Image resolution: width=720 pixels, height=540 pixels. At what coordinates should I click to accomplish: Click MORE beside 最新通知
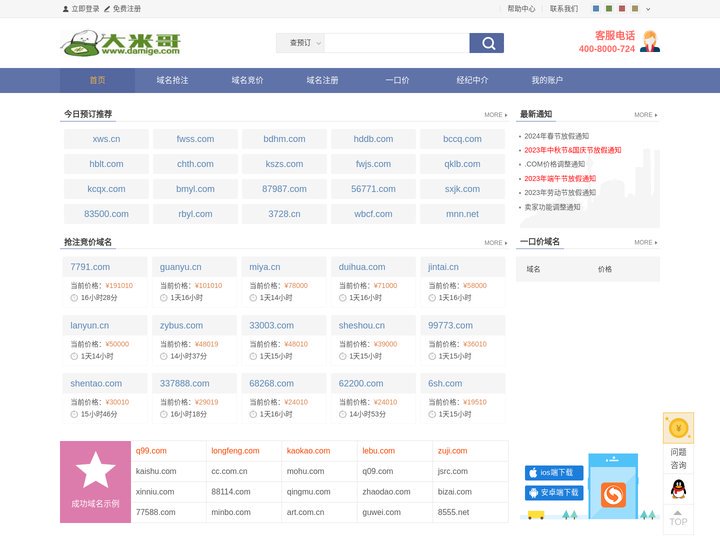(646, 115)
